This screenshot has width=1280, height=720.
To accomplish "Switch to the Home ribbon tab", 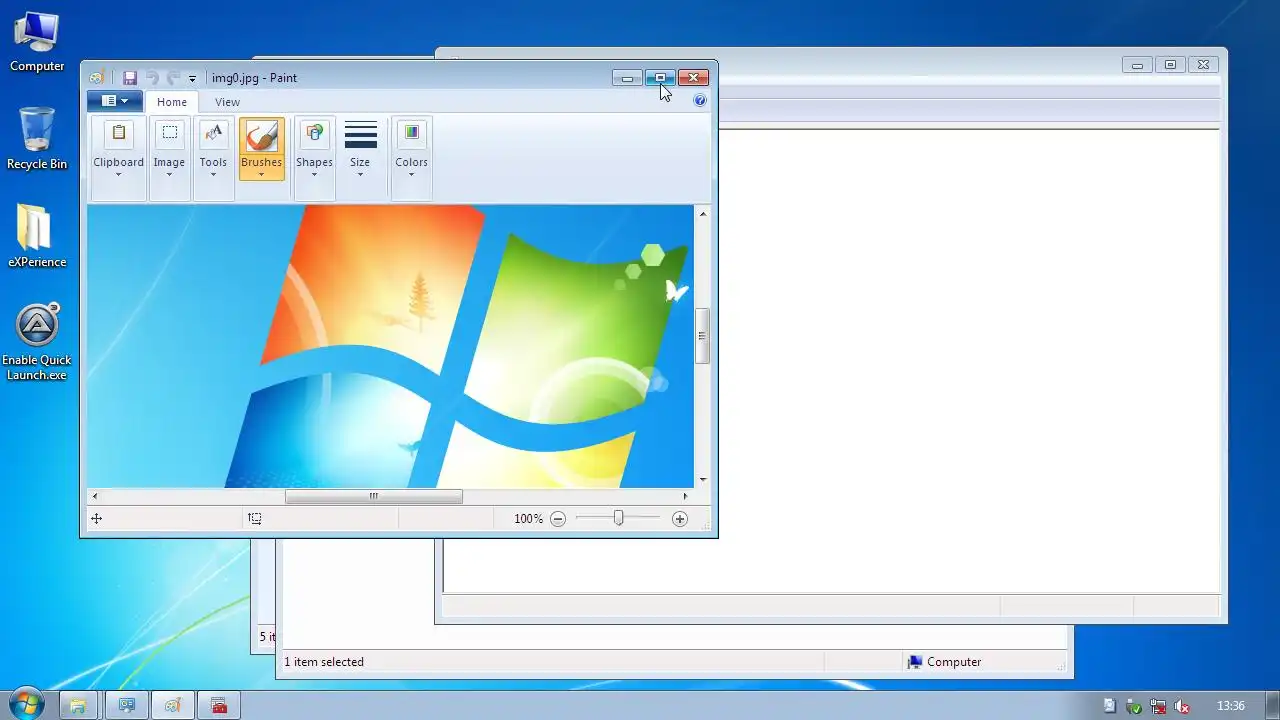I will coord(172,102).
